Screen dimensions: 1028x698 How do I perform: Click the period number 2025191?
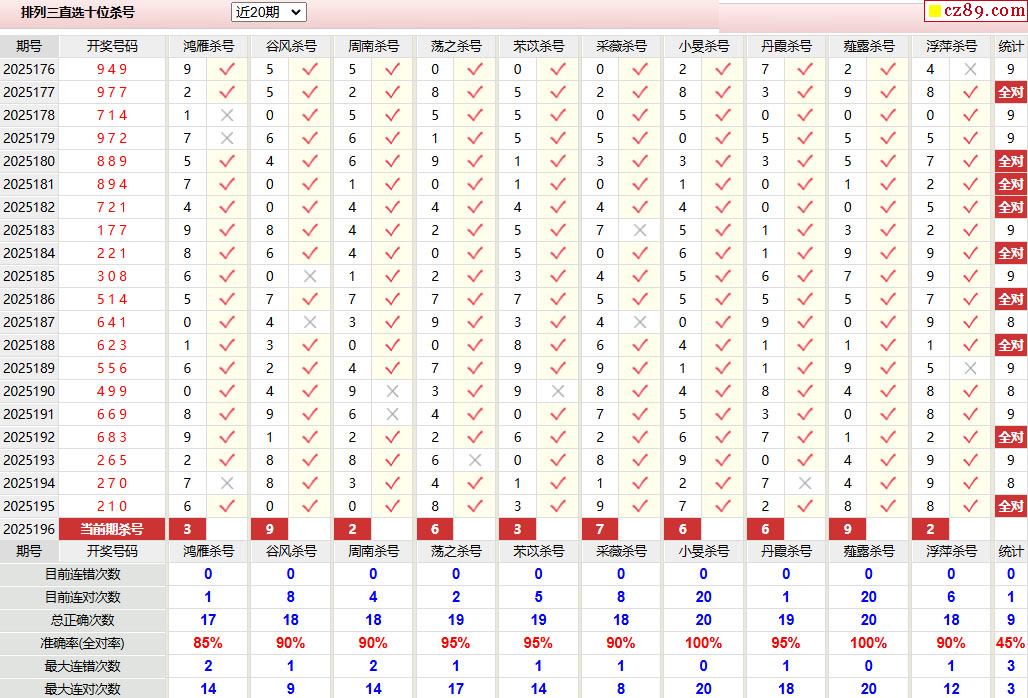pos(29,414)
